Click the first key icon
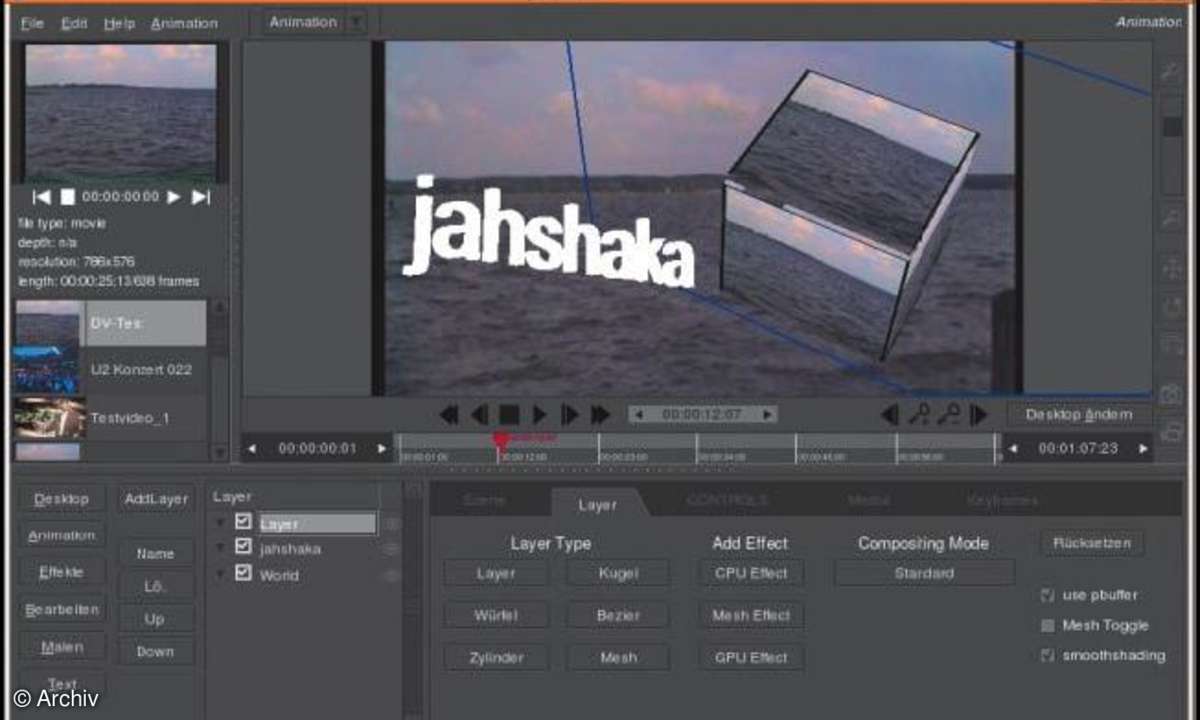 [x=919, y=414]
